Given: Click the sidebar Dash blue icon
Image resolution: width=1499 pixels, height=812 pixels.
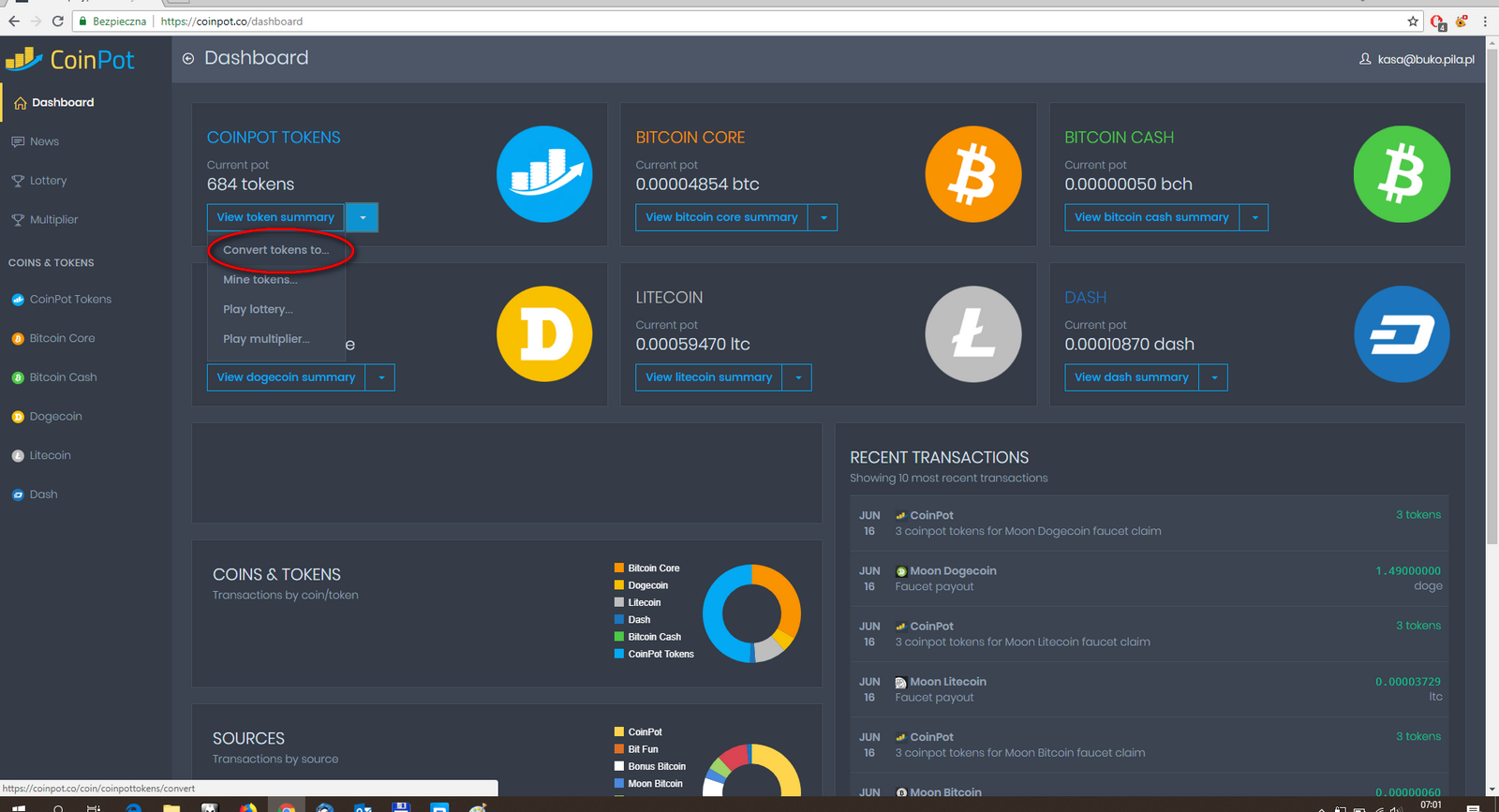Looking at the screenshot, I should tap(18, 495).
